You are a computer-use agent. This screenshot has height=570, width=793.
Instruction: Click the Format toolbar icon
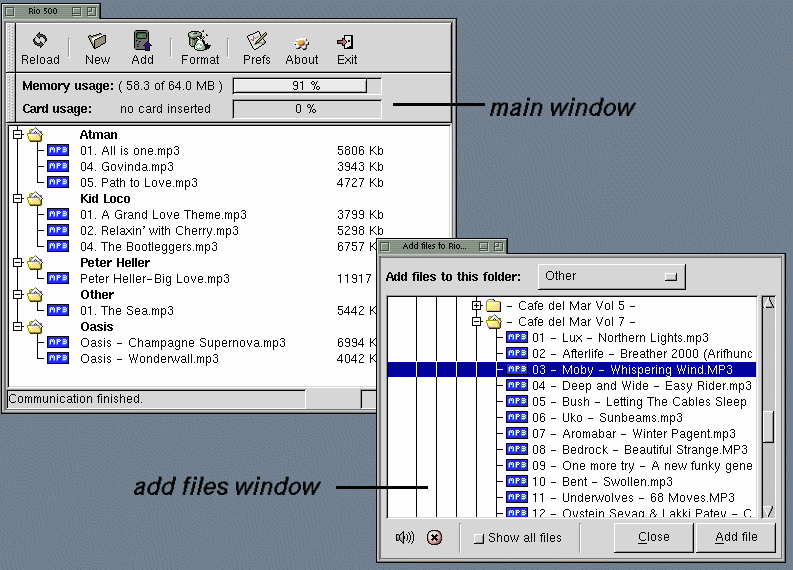coord(199,40)
